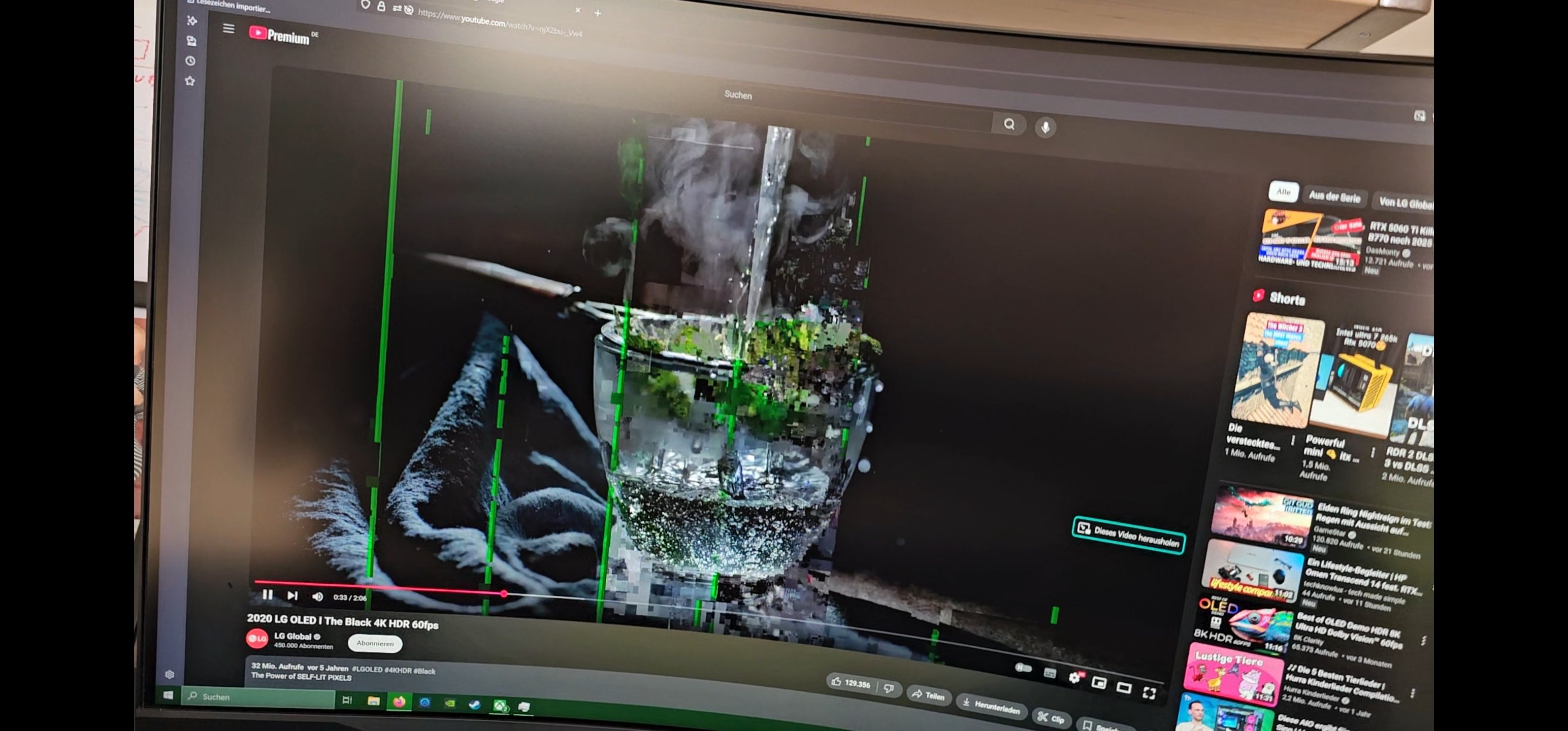
Task: Toggle subtitles on the video
Action: [1050, 673]
